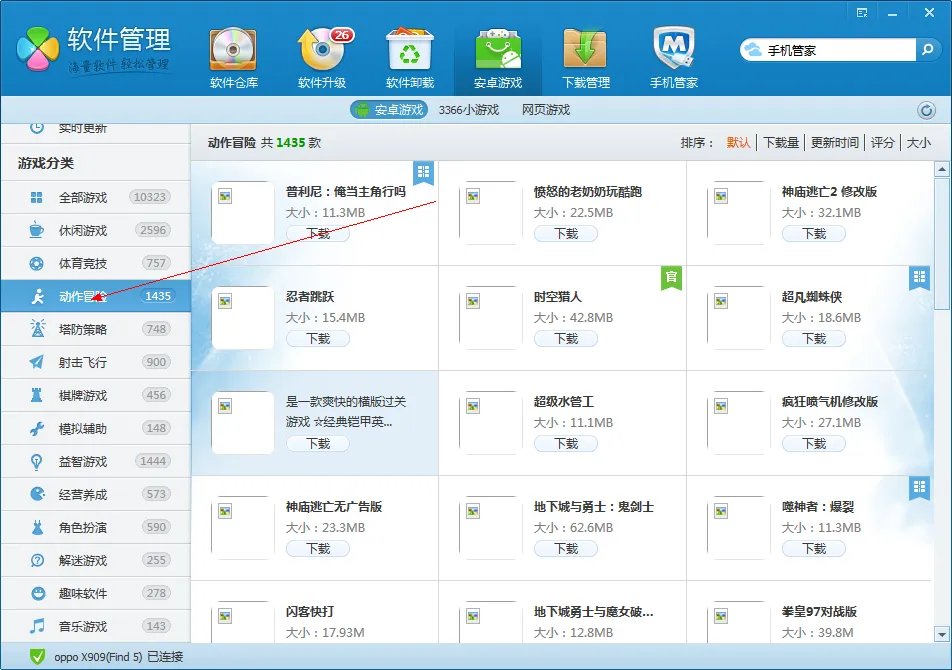Open the main menu icon in title bar
Image resolution: width=952 pixels, height=670 pixels.
click(x=862, y=13)
